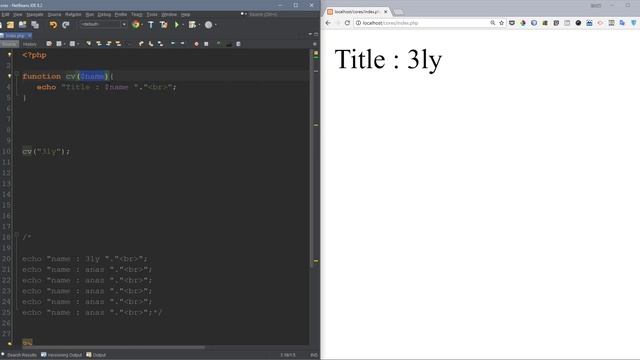The width and height of the screenshot is (640, 360).
Task: Open the Search Results panel
Action: (x=19, y=355)
